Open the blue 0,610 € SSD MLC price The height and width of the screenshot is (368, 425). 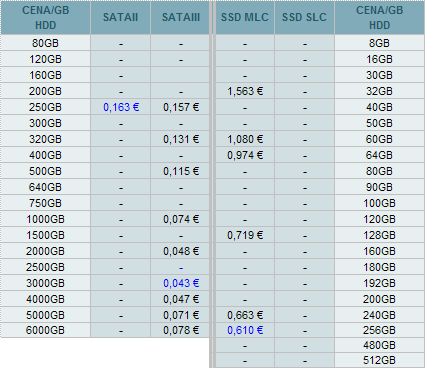(245, 330)
